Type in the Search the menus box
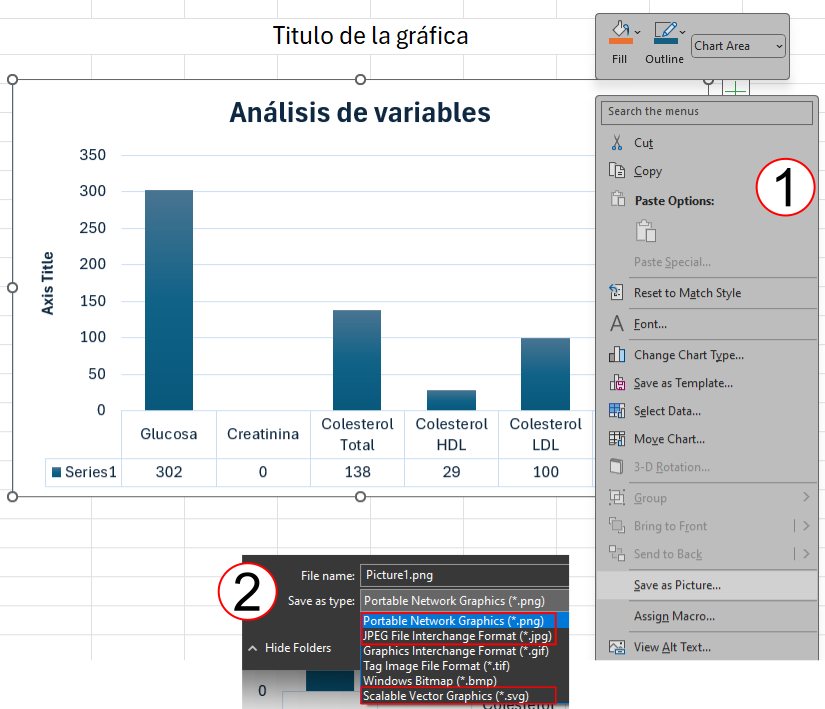 coord(706,111)
